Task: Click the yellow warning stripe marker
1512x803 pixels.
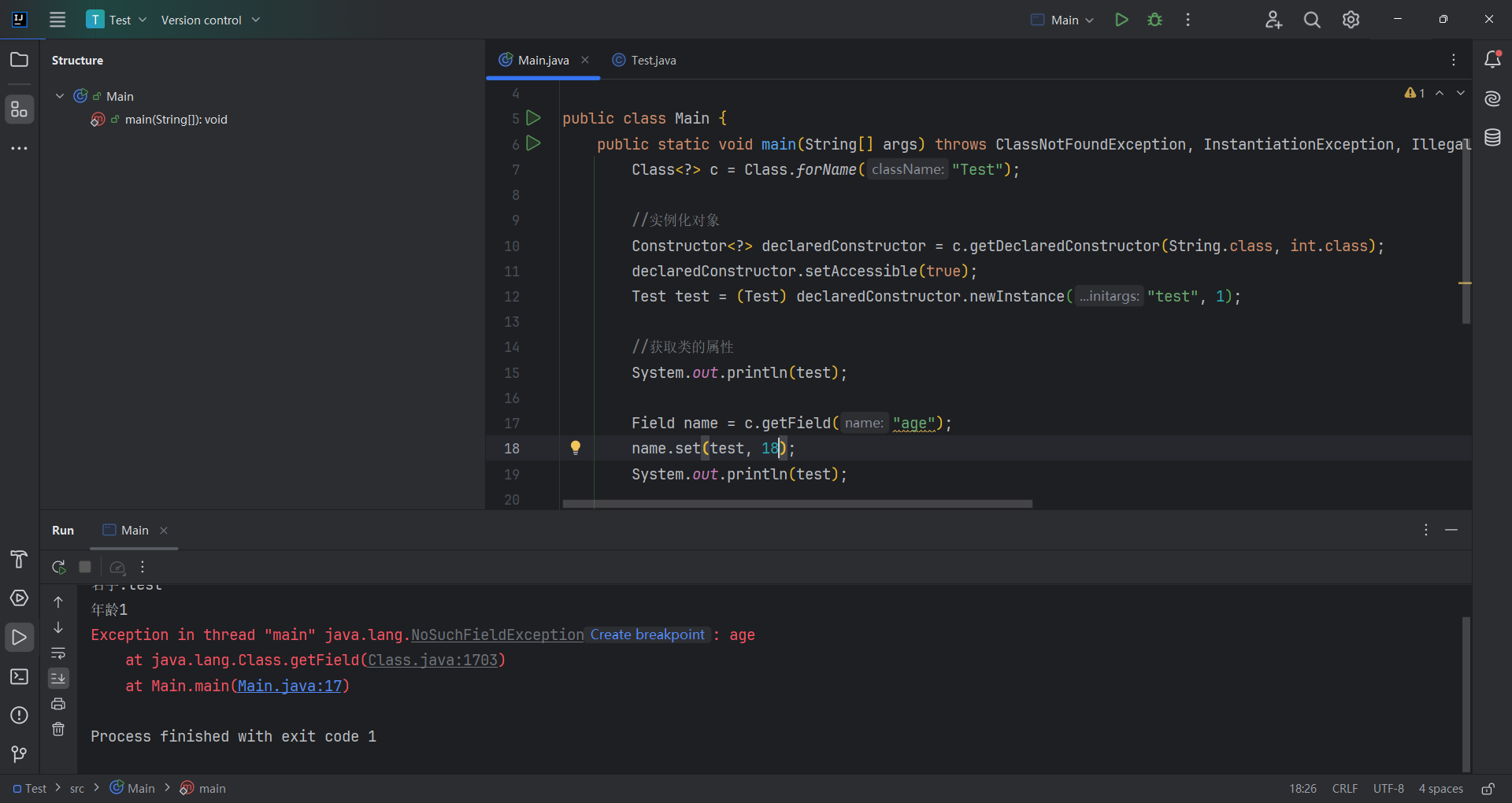Action: 1466,283
